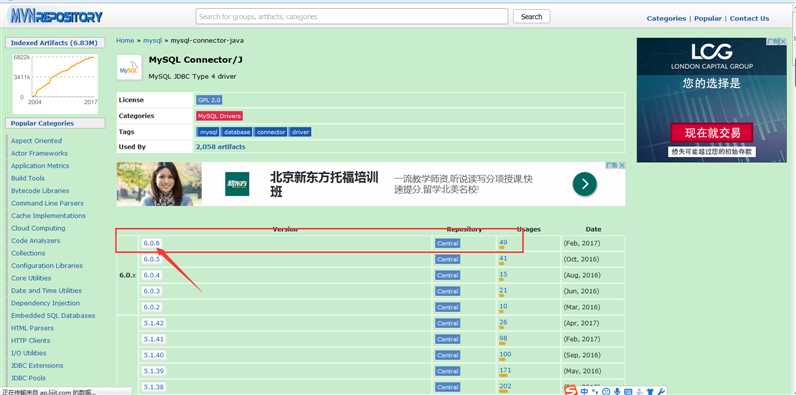Screen dimensions: 796x395
Task: Open version 6.0.5 link
Action: [x=151, y=259]
